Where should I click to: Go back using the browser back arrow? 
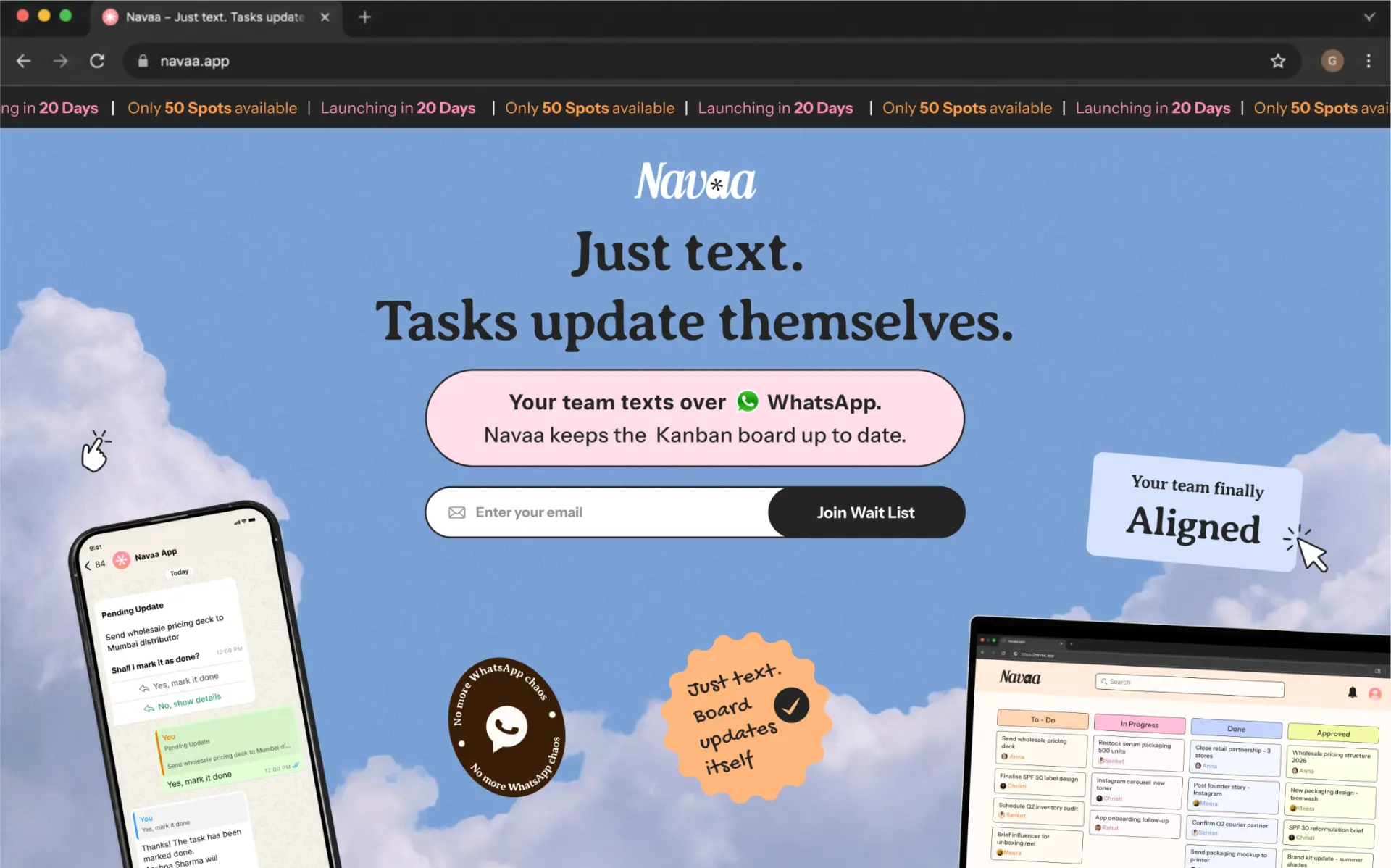pos(24,61)
